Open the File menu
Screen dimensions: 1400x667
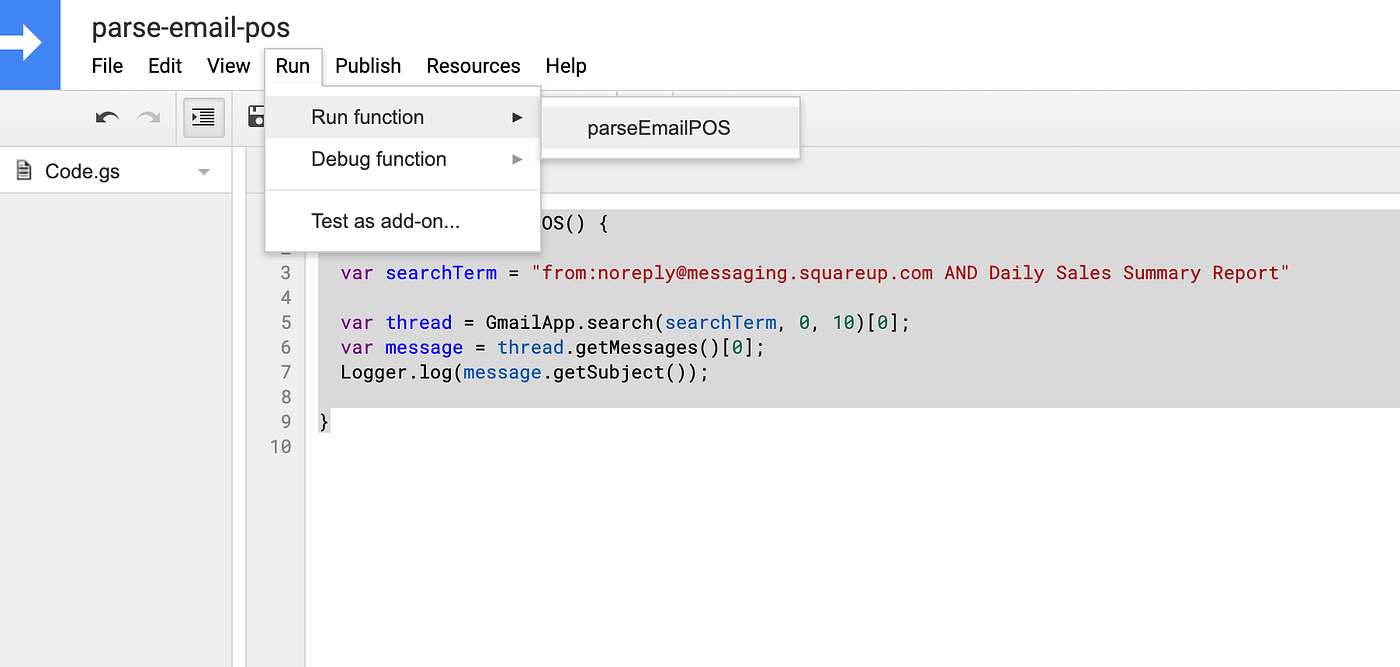[x=107, y=66]
